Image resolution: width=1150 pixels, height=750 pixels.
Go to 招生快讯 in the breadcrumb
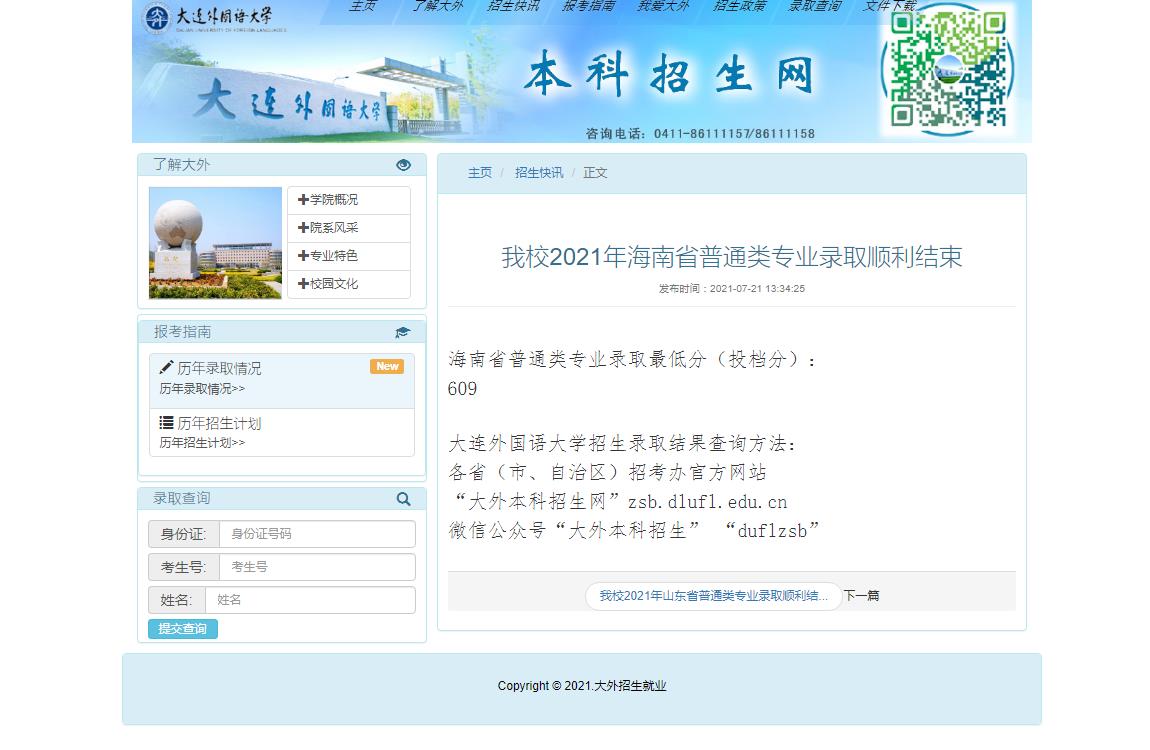click(539, 173)
